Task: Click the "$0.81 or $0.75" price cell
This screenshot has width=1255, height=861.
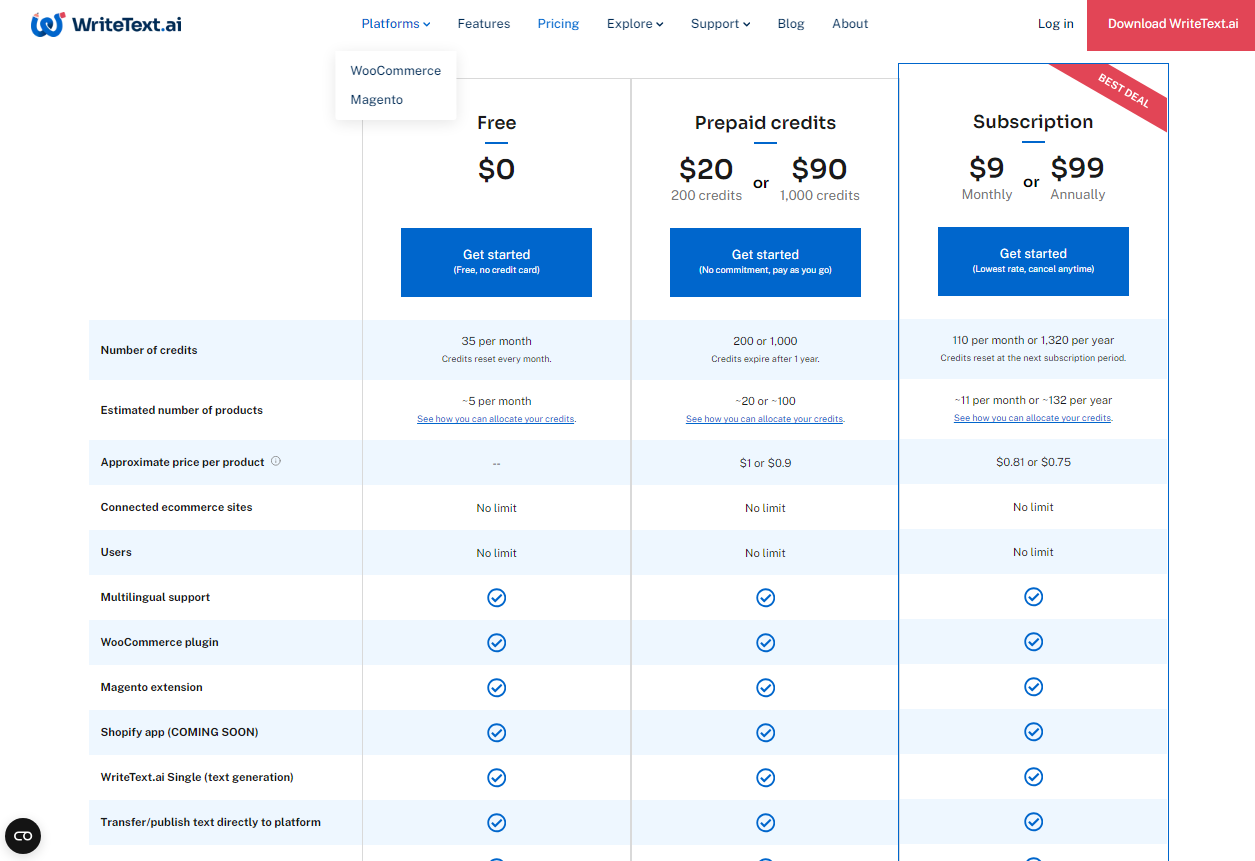Action: (1033, 462)
